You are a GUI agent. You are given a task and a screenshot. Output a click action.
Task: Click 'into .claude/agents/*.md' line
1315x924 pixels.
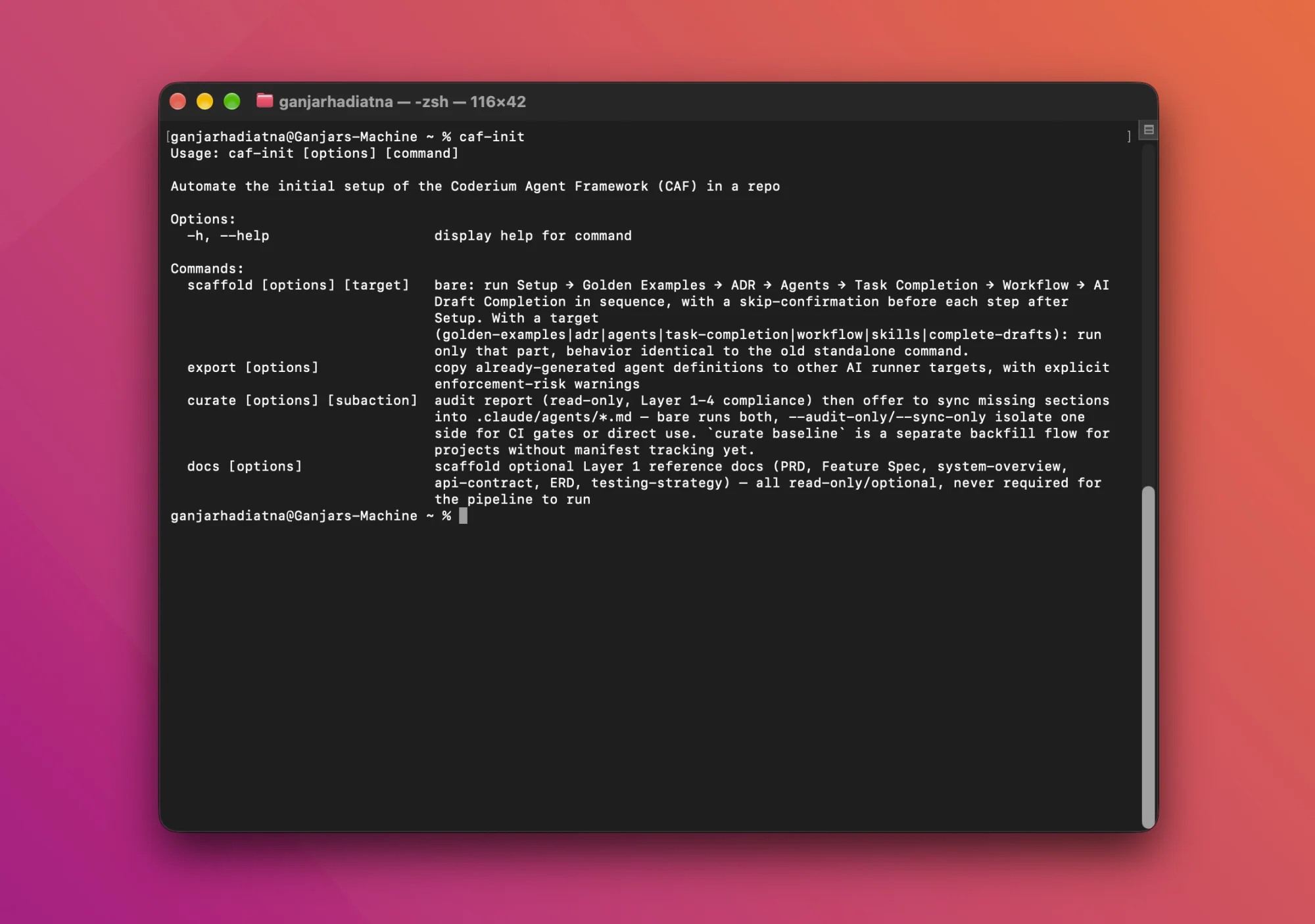pos(759,417)
